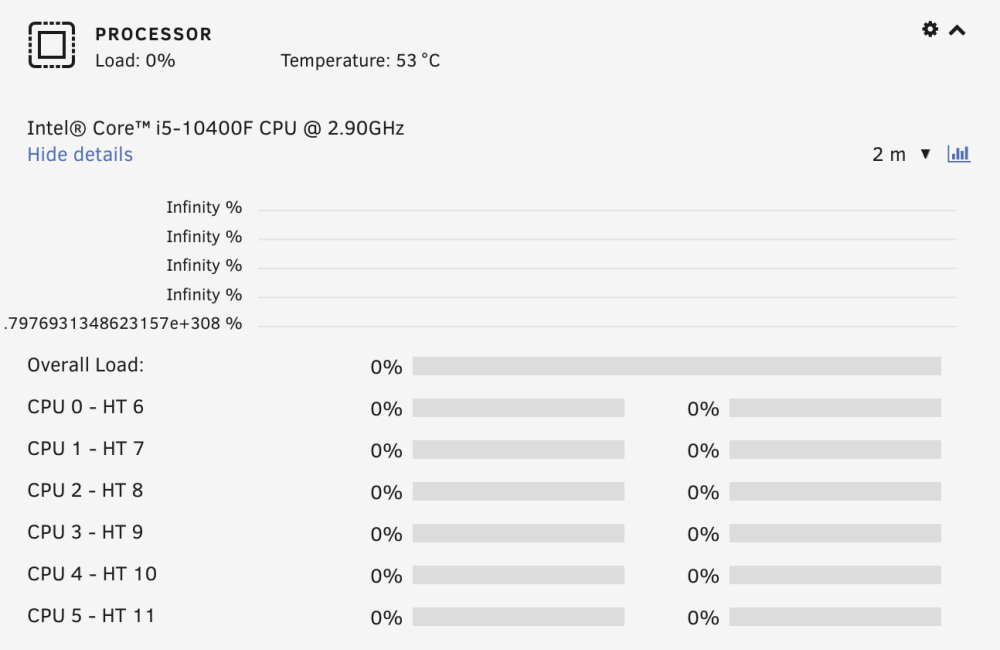Click the CPU 0 load bar
1000x650 pixels.
(518, 408)
